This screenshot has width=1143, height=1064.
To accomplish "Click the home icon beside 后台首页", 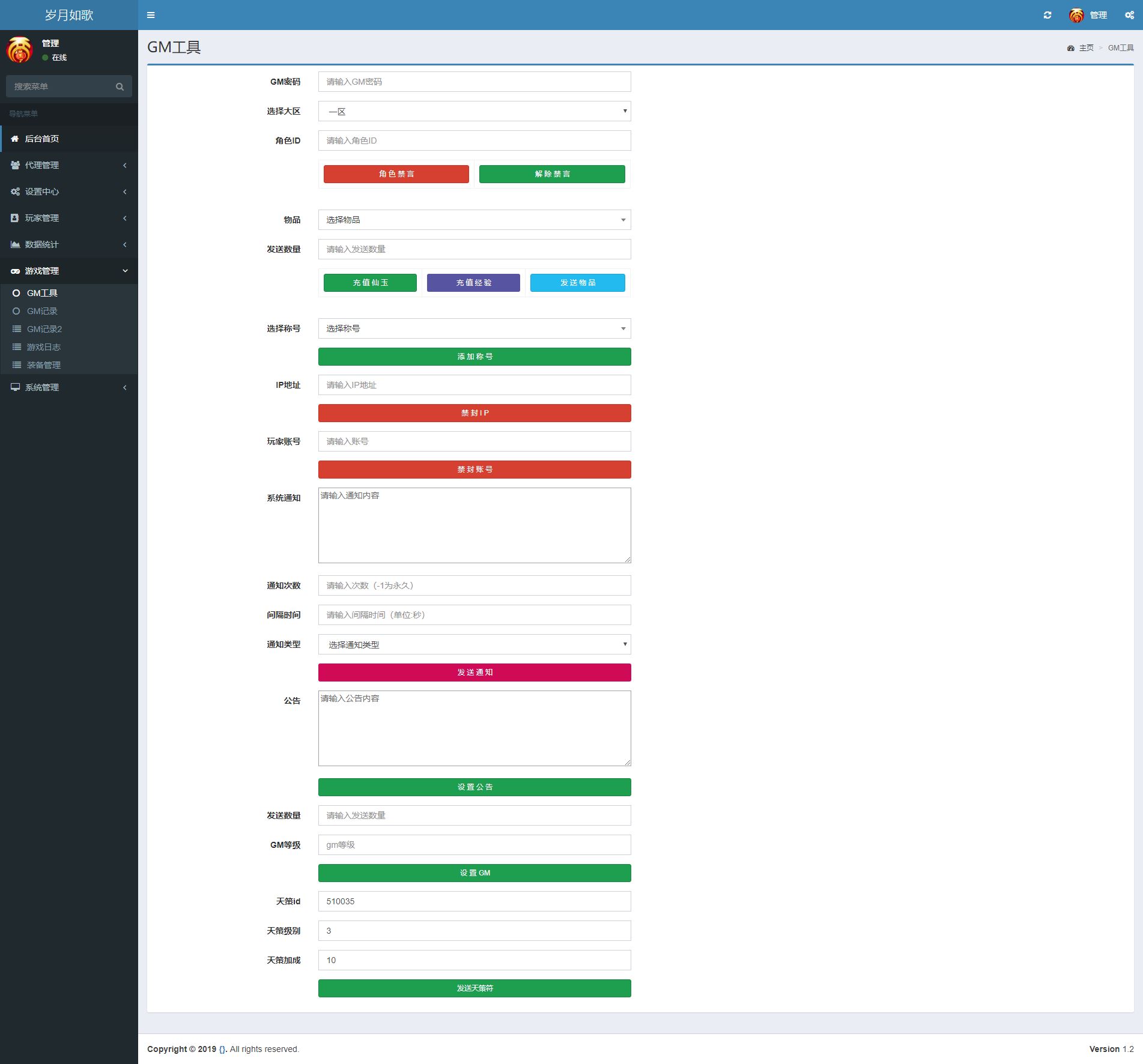I will [15, 139].
